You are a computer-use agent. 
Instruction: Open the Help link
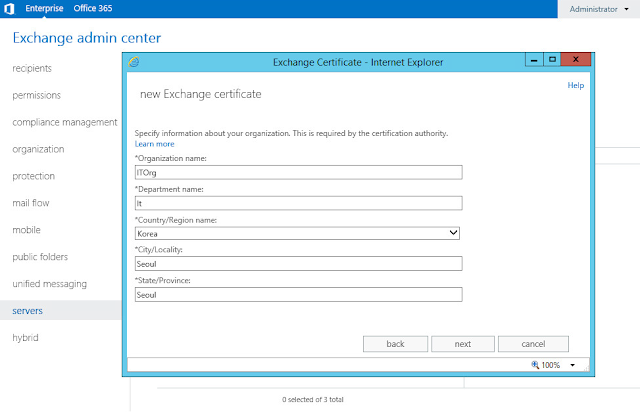pos(576,85)
